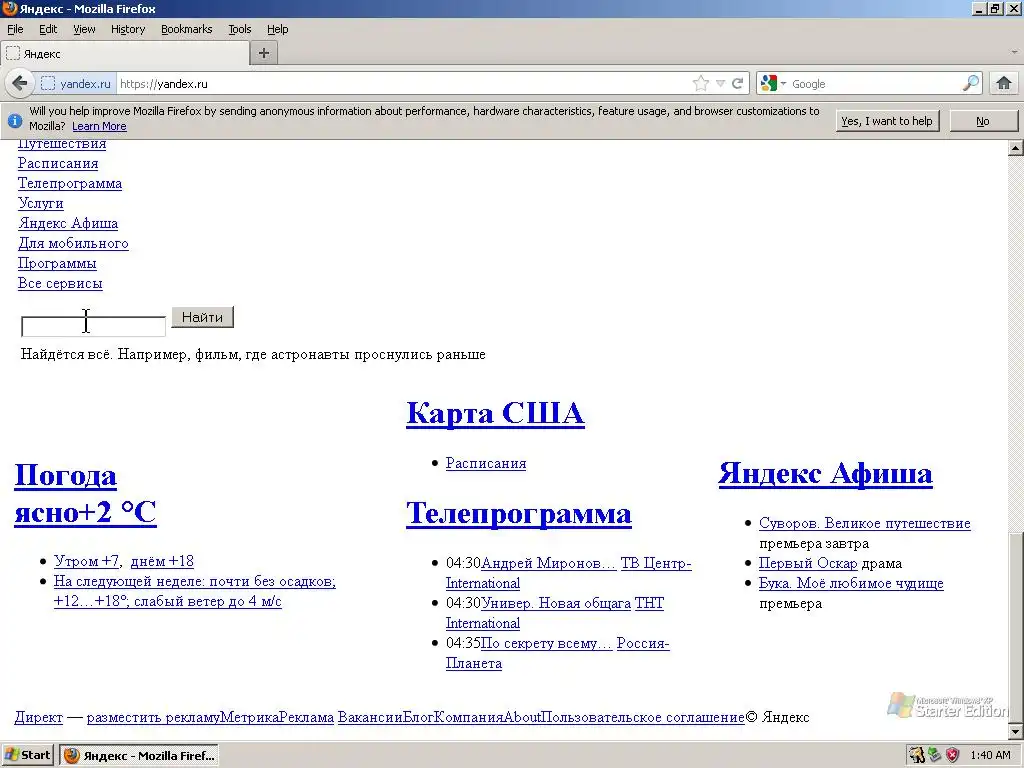Open the 'На следующей неделе' forecast link
Screen dimensions: 1024x768
pyautogui.click(x=195, y=591)
